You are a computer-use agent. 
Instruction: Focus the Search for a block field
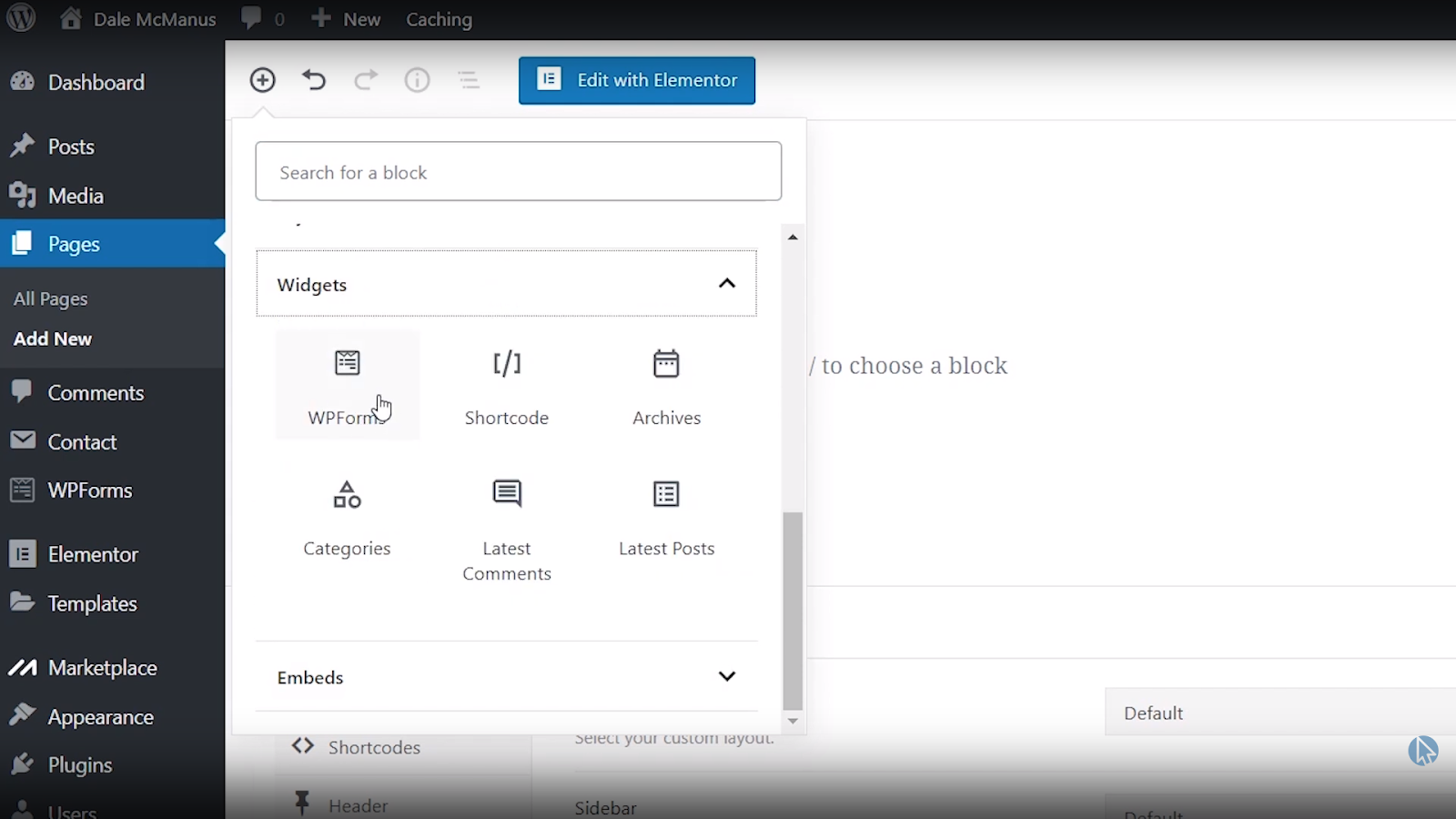point(519,171)
